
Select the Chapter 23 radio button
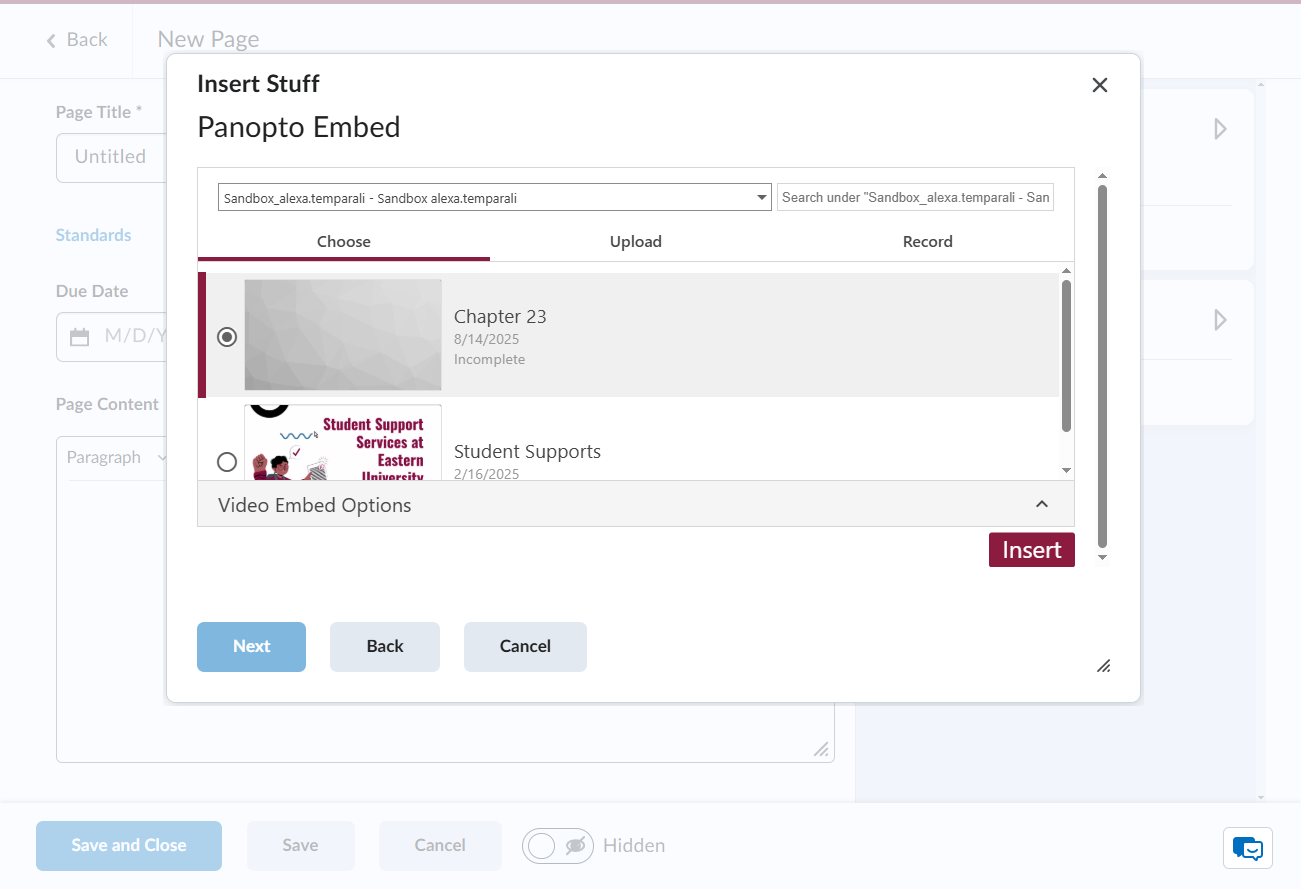pos(227,337)
